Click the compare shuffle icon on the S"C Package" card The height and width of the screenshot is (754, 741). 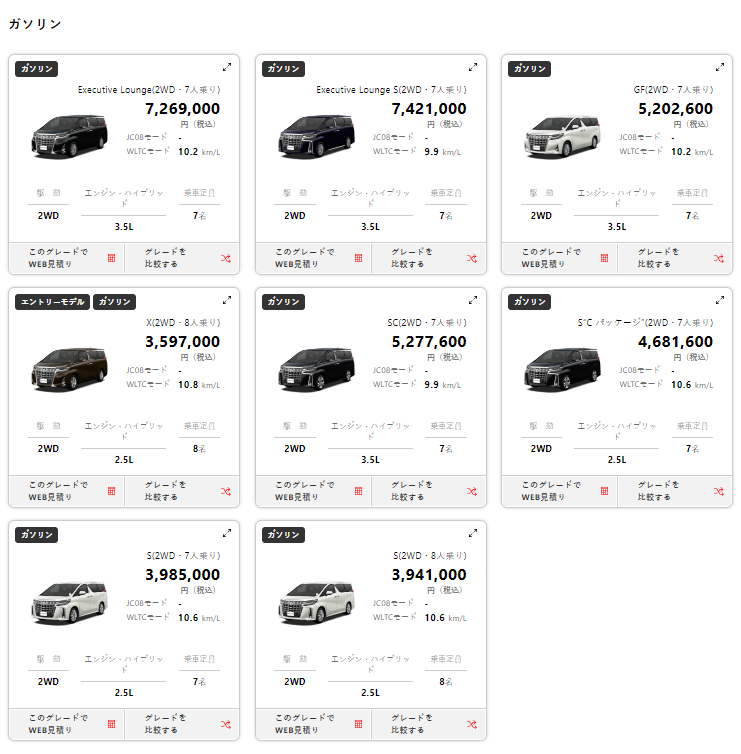718,491
